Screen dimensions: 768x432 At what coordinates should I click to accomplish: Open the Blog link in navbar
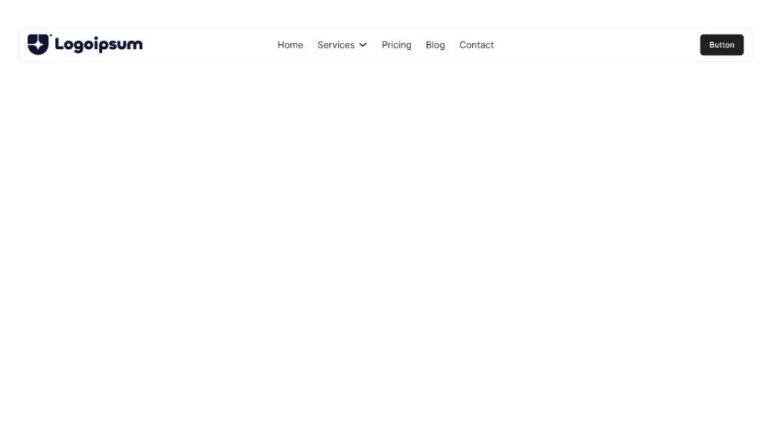pos(435,45)
